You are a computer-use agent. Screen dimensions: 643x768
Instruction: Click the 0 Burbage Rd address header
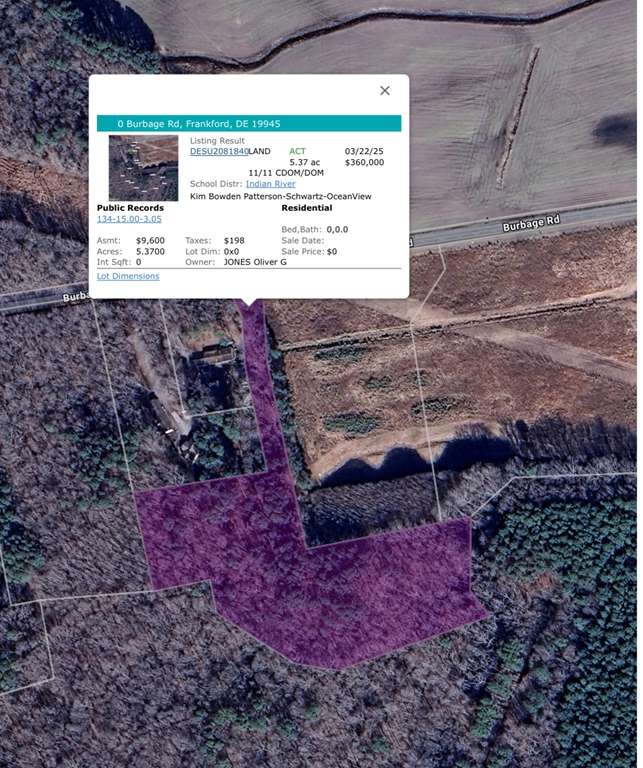(199, 124)
